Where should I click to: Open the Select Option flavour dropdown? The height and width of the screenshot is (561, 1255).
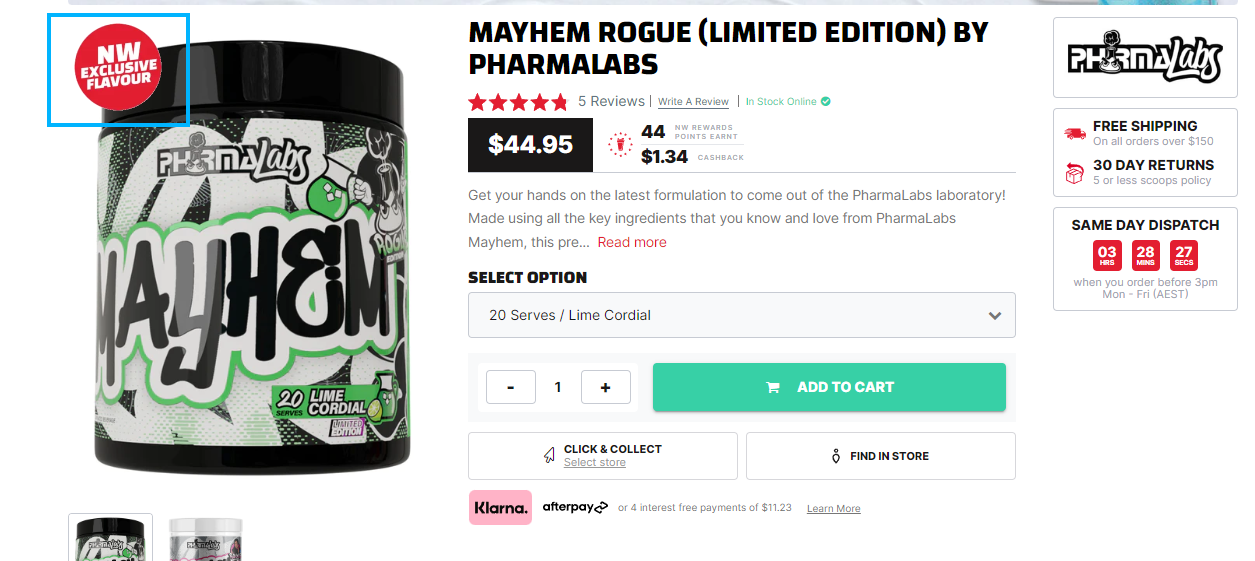point(741,315)
